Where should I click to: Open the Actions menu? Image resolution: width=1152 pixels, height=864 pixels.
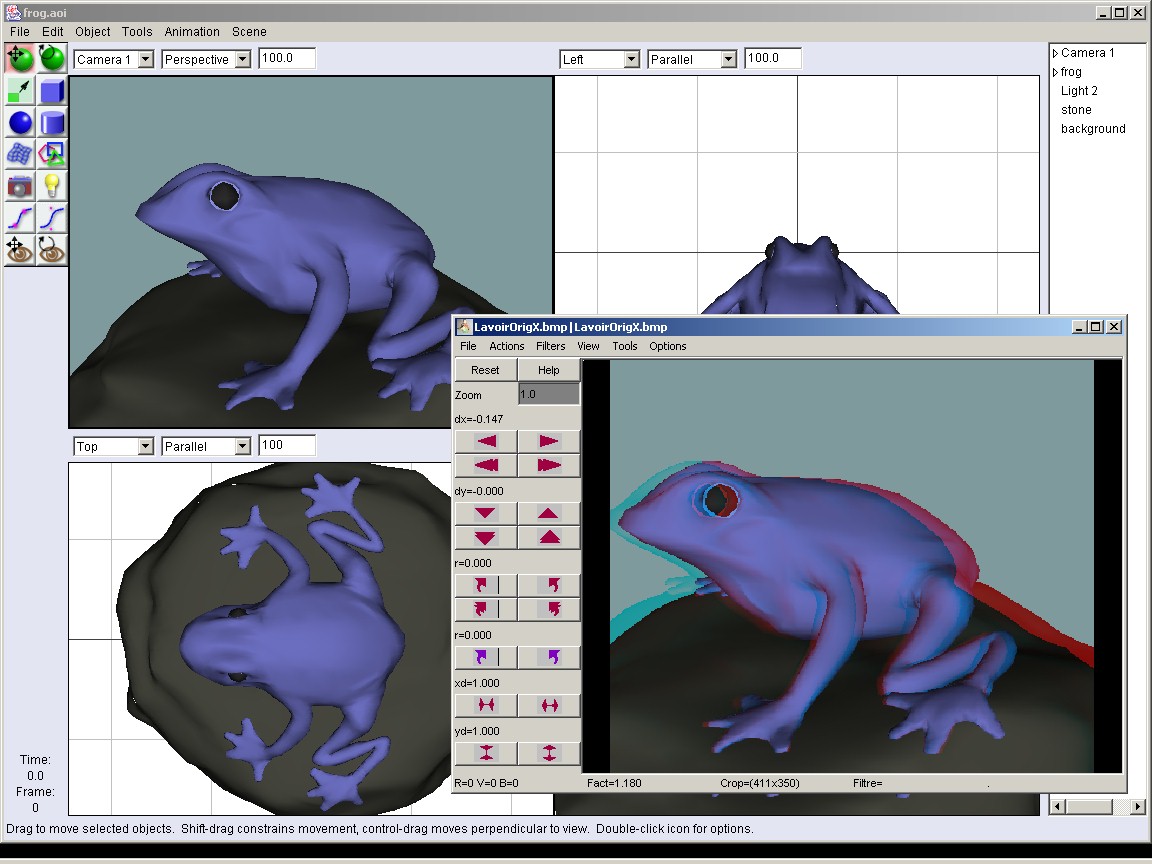[507, 346]
